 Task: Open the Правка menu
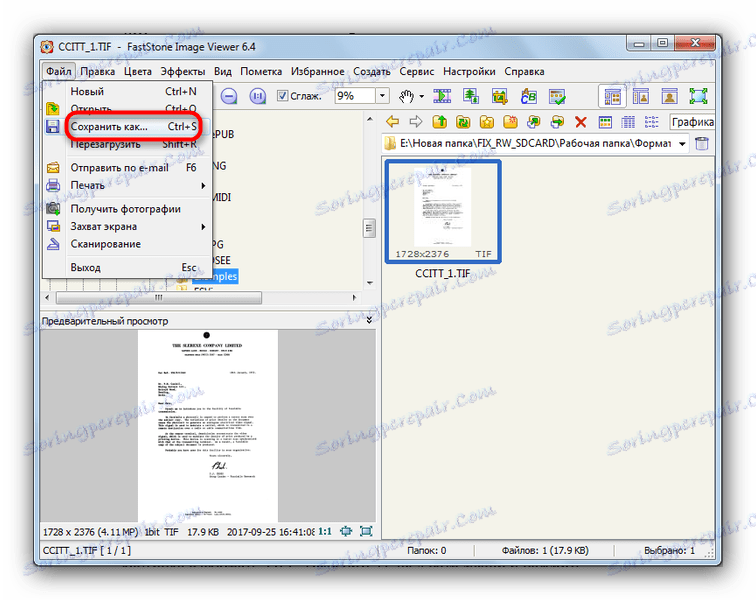tap(97, 71)
